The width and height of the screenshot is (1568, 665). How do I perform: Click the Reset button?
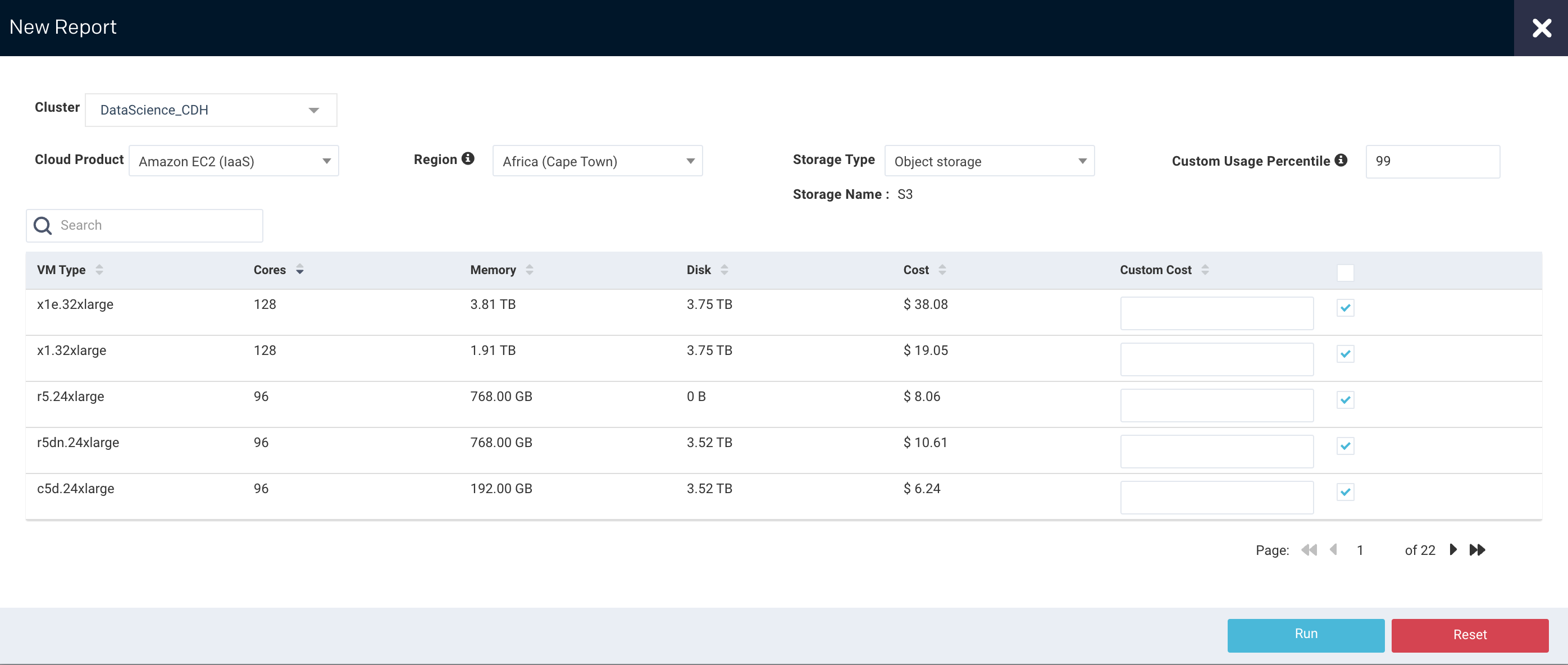click(x=1469, y=635)
